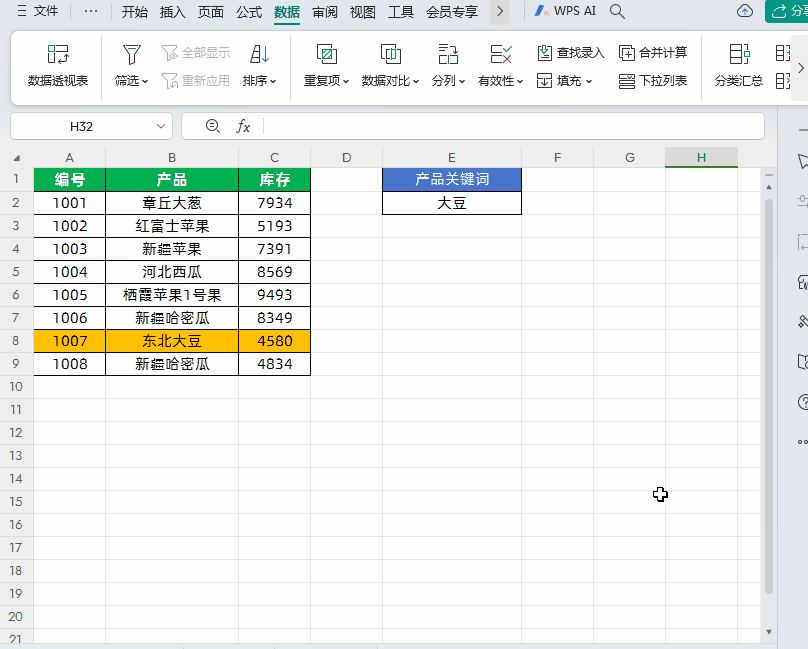Select column H header

(701, 158)
